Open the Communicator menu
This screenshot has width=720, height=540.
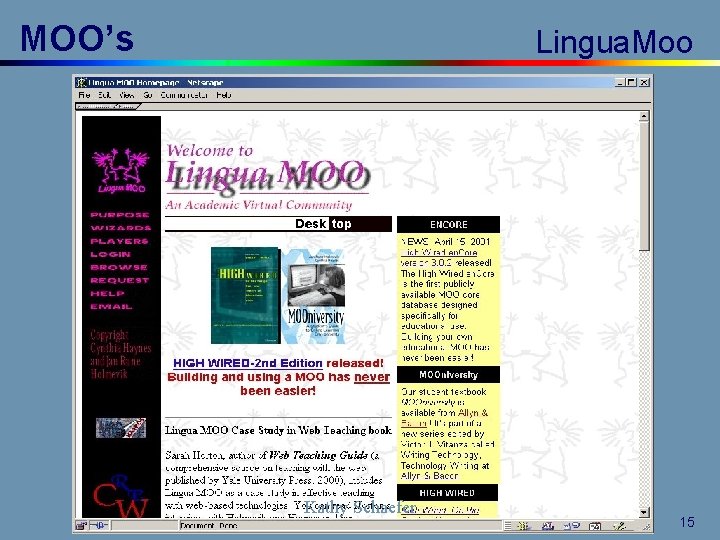point(184,95)
